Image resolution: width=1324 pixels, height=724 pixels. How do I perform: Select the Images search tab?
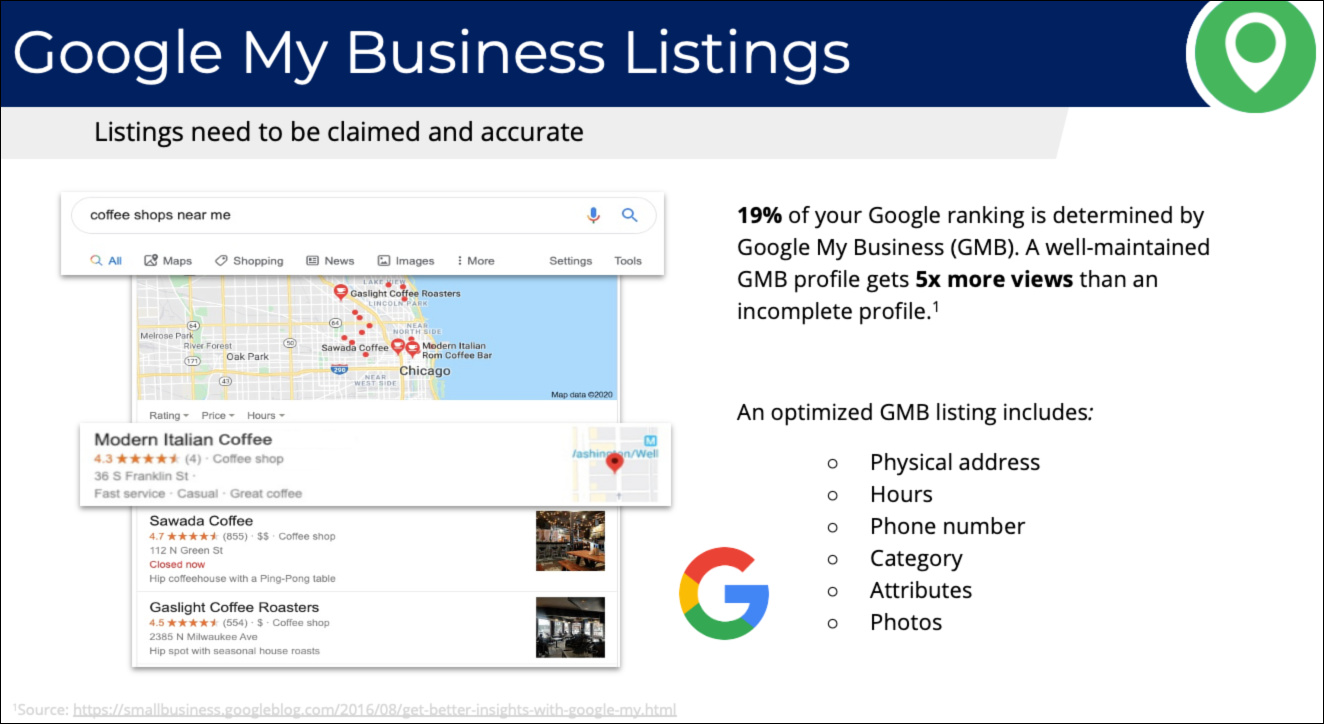point(406,261)
